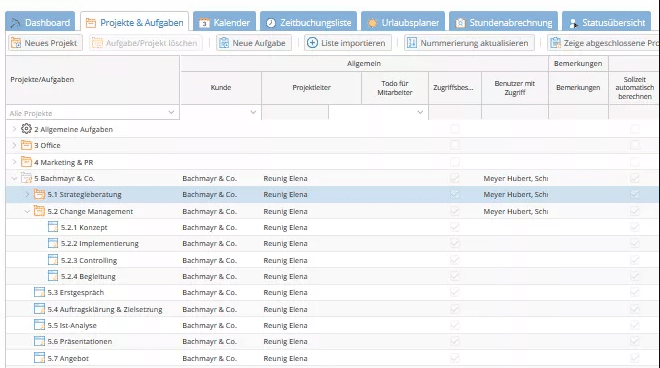Toggle Sollzeit checkbox for 5.7 Angebot
The height and width of the screenshot is (368, 660).
click(635, 358)
